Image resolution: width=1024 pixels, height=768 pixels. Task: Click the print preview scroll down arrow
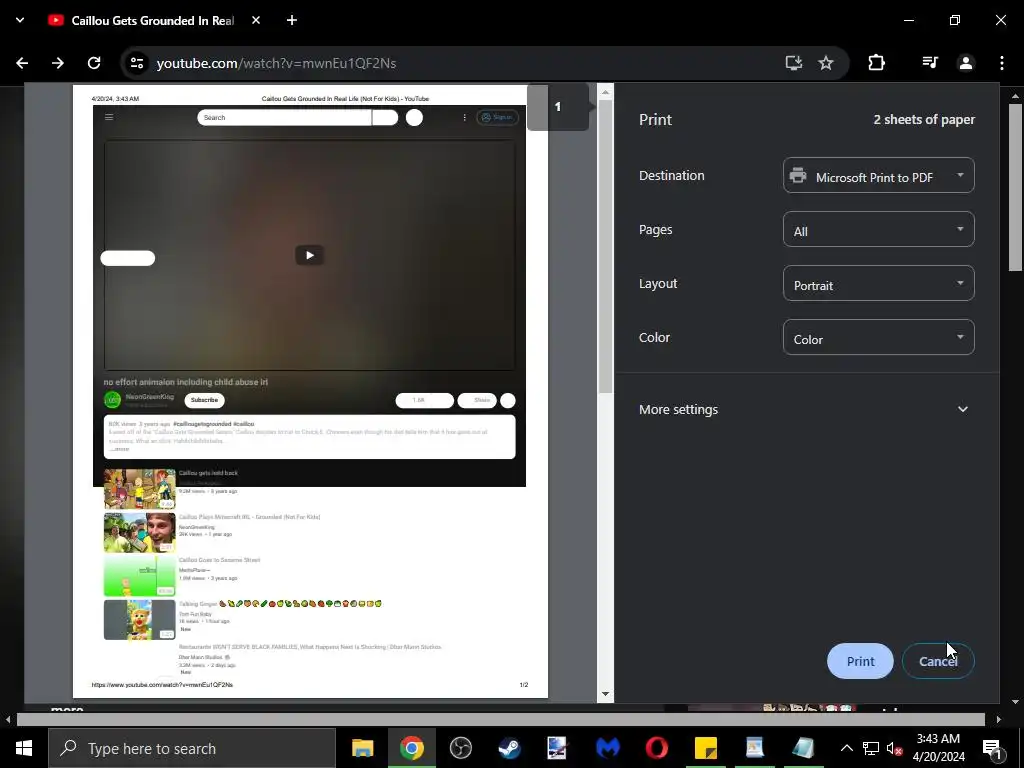pyautogui.click(x=605, y=694)
